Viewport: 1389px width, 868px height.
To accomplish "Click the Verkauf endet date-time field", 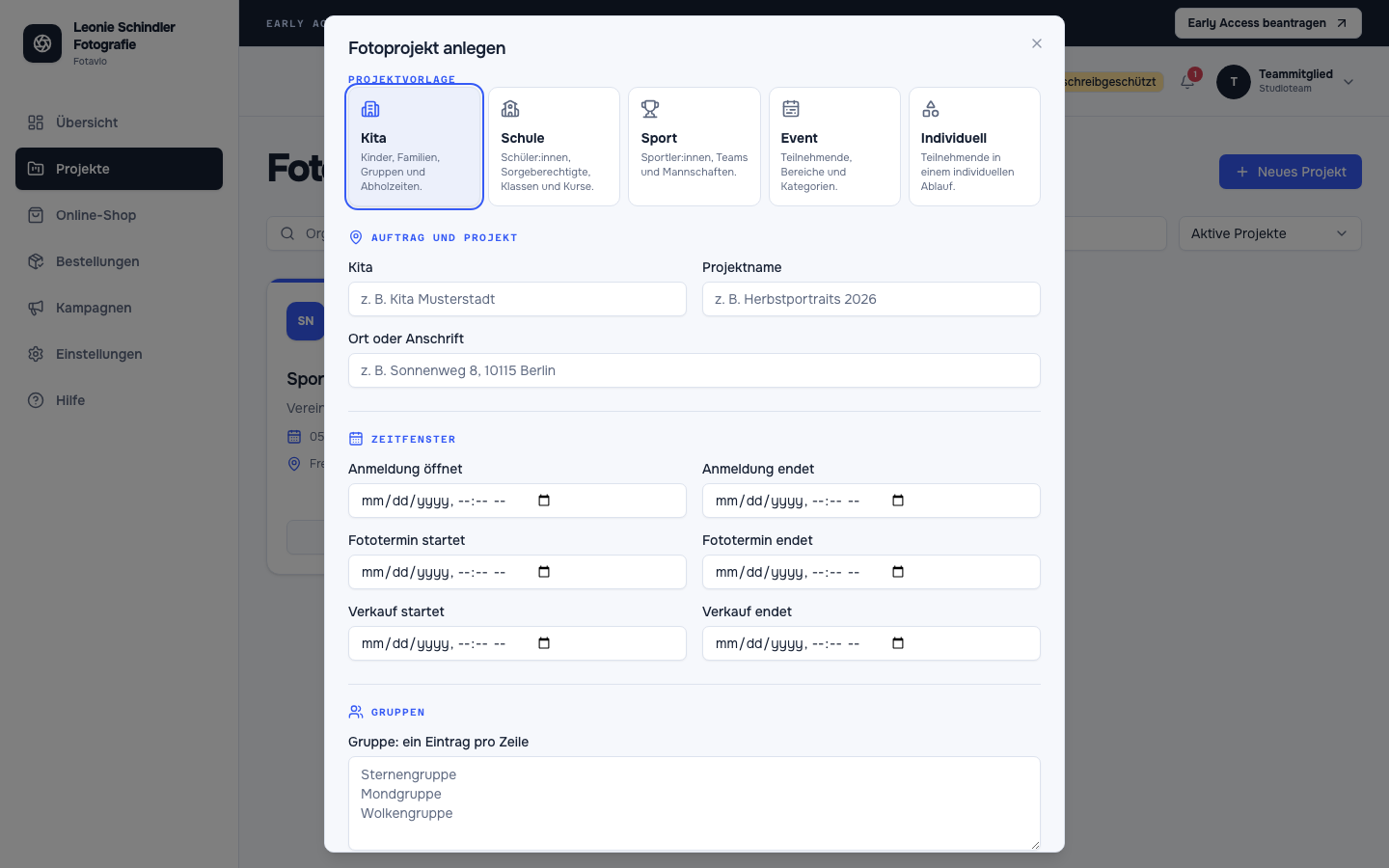I will tap(871, 643).
